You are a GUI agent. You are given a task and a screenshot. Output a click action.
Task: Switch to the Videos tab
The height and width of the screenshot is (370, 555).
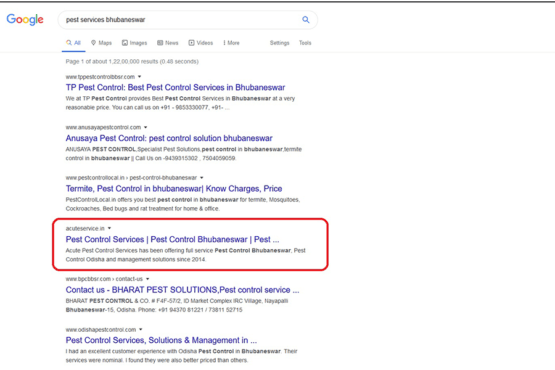click(x=201, y=43)
